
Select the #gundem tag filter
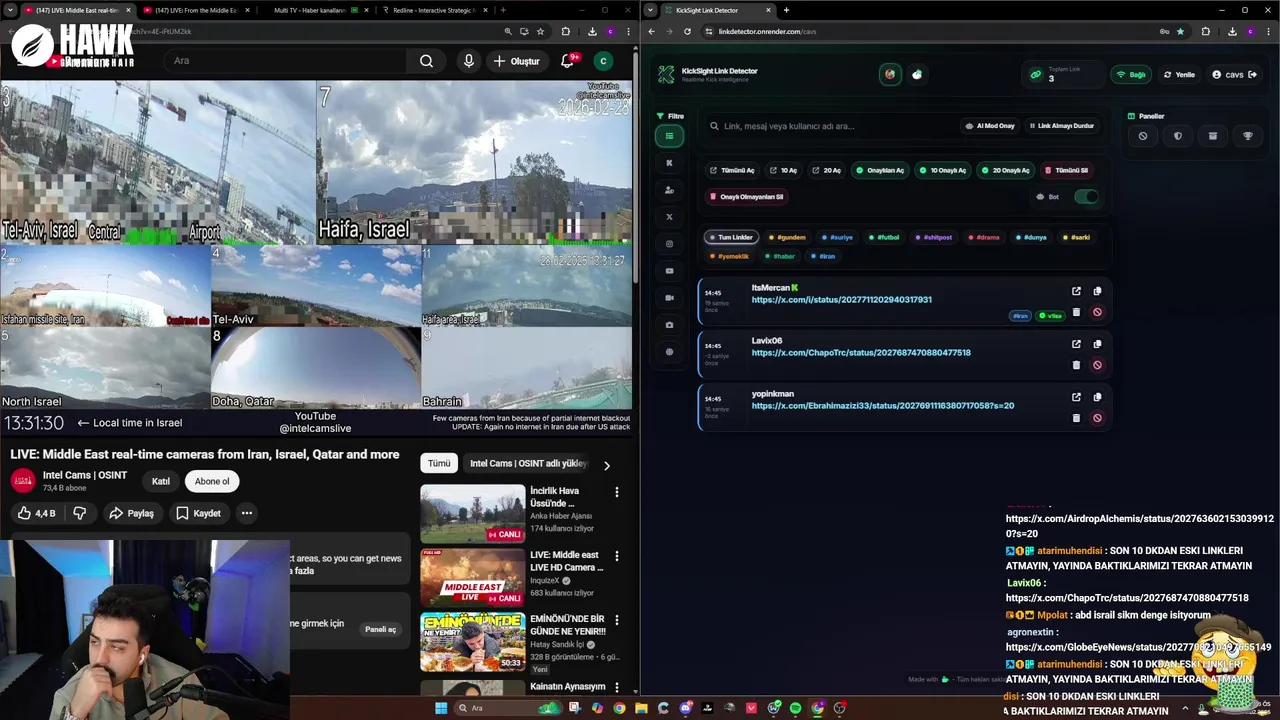[x=787, y=238]
